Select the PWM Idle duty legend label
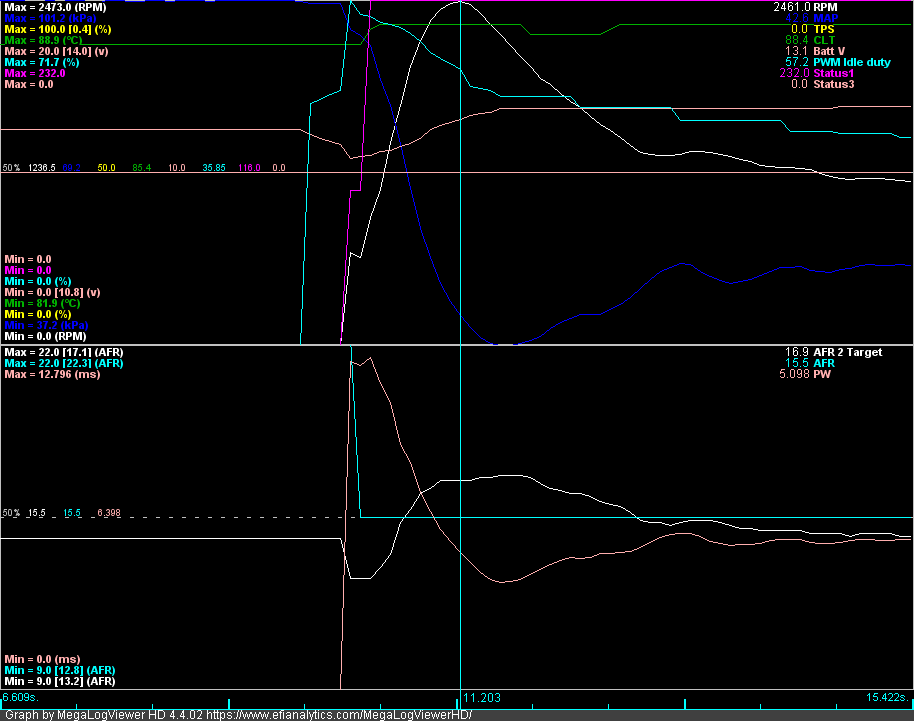The height and width of the screenshot is (721, 914). pyautogui.click(x=852, y=62)
